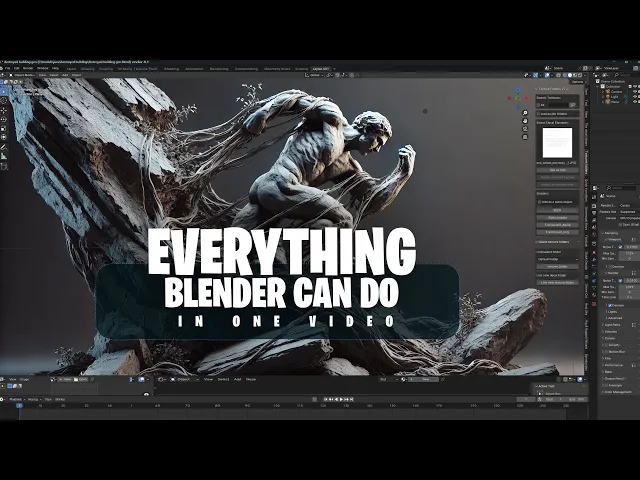
Task: Expand the Performance panel
Action: click(x=613, y=365)
